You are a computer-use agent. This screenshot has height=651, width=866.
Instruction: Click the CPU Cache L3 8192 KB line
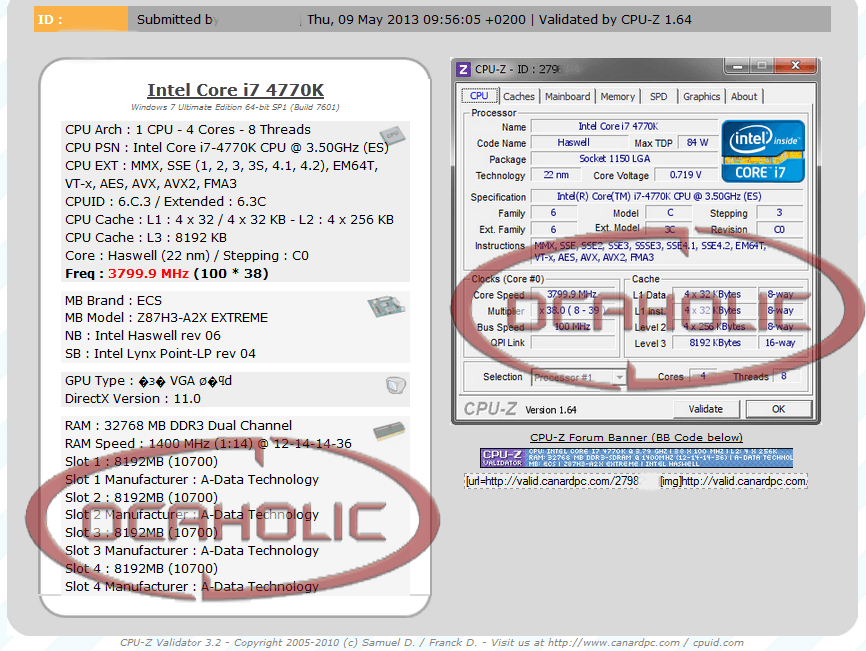point(146,237)
